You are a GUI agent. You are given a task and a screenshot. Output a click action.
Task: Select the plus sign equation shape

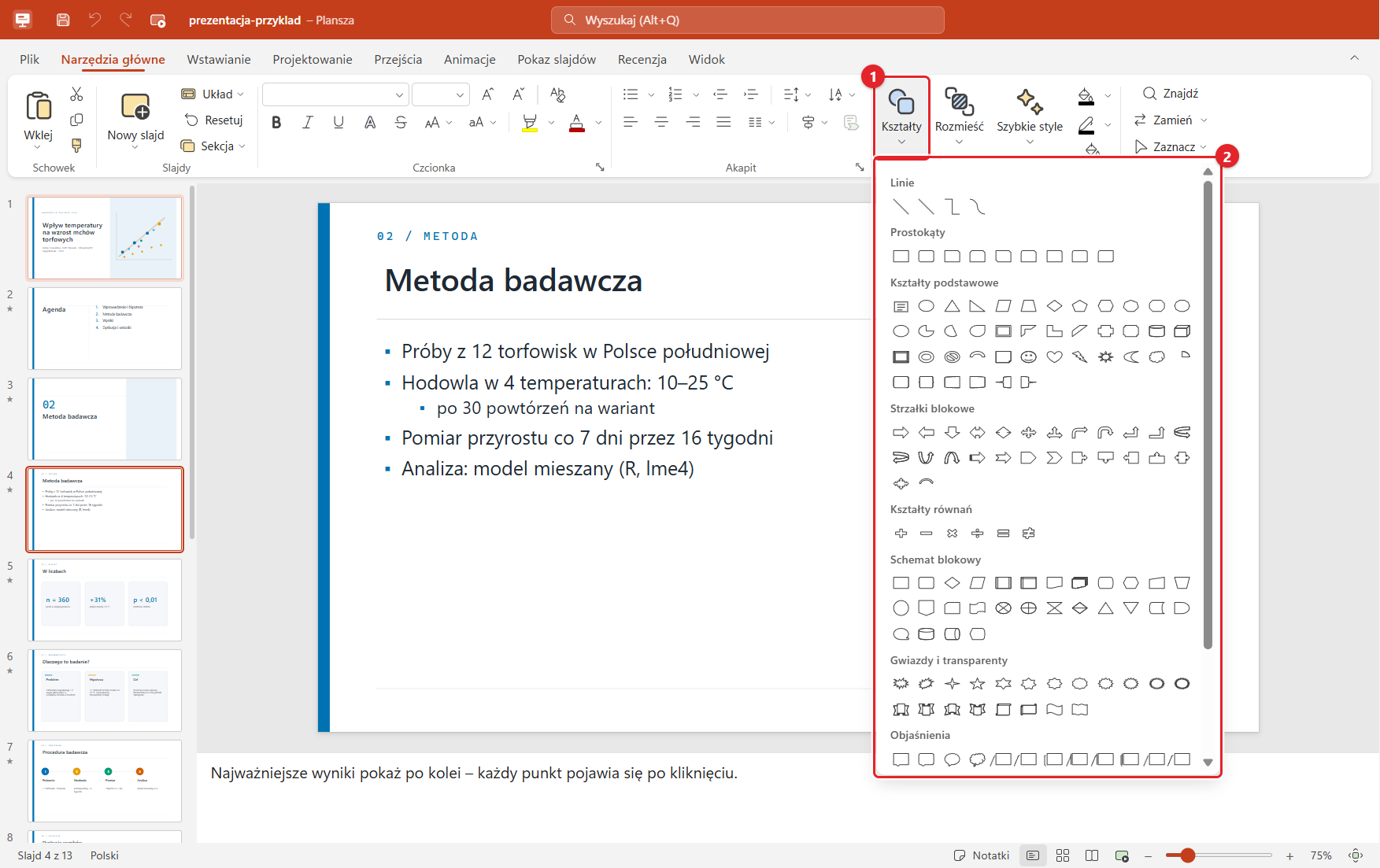click(901, 534)
